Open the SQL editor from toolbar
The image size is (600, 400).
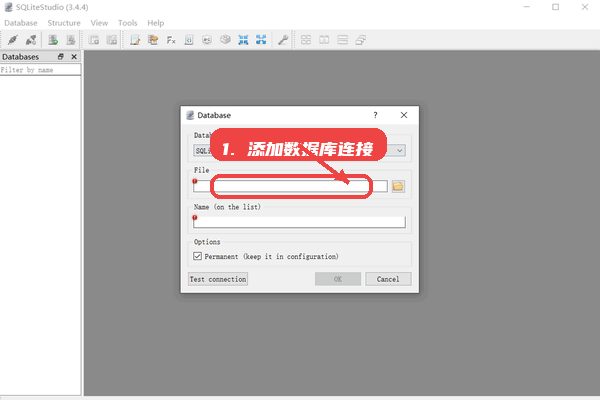pos(135,40)
